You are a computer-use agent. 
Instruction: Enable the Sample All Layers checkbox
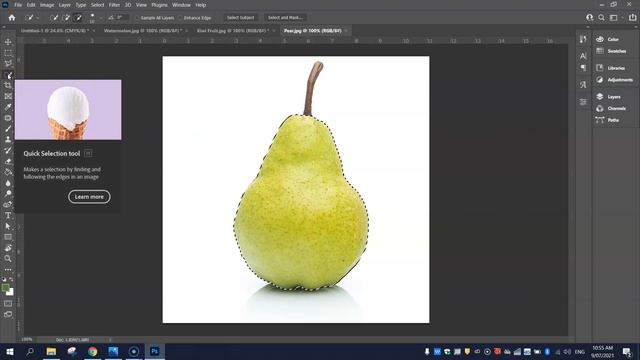tap(137, 18)
